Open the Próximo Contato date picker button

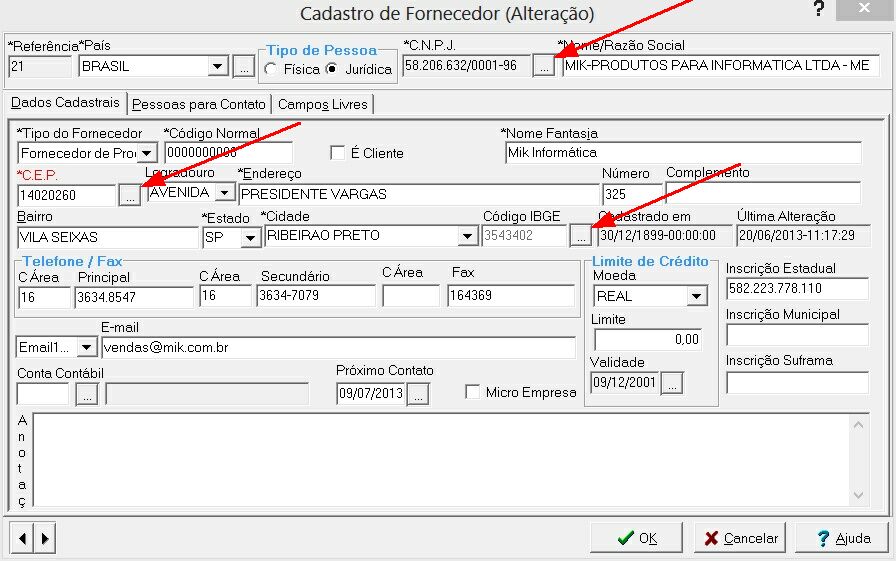418,394
